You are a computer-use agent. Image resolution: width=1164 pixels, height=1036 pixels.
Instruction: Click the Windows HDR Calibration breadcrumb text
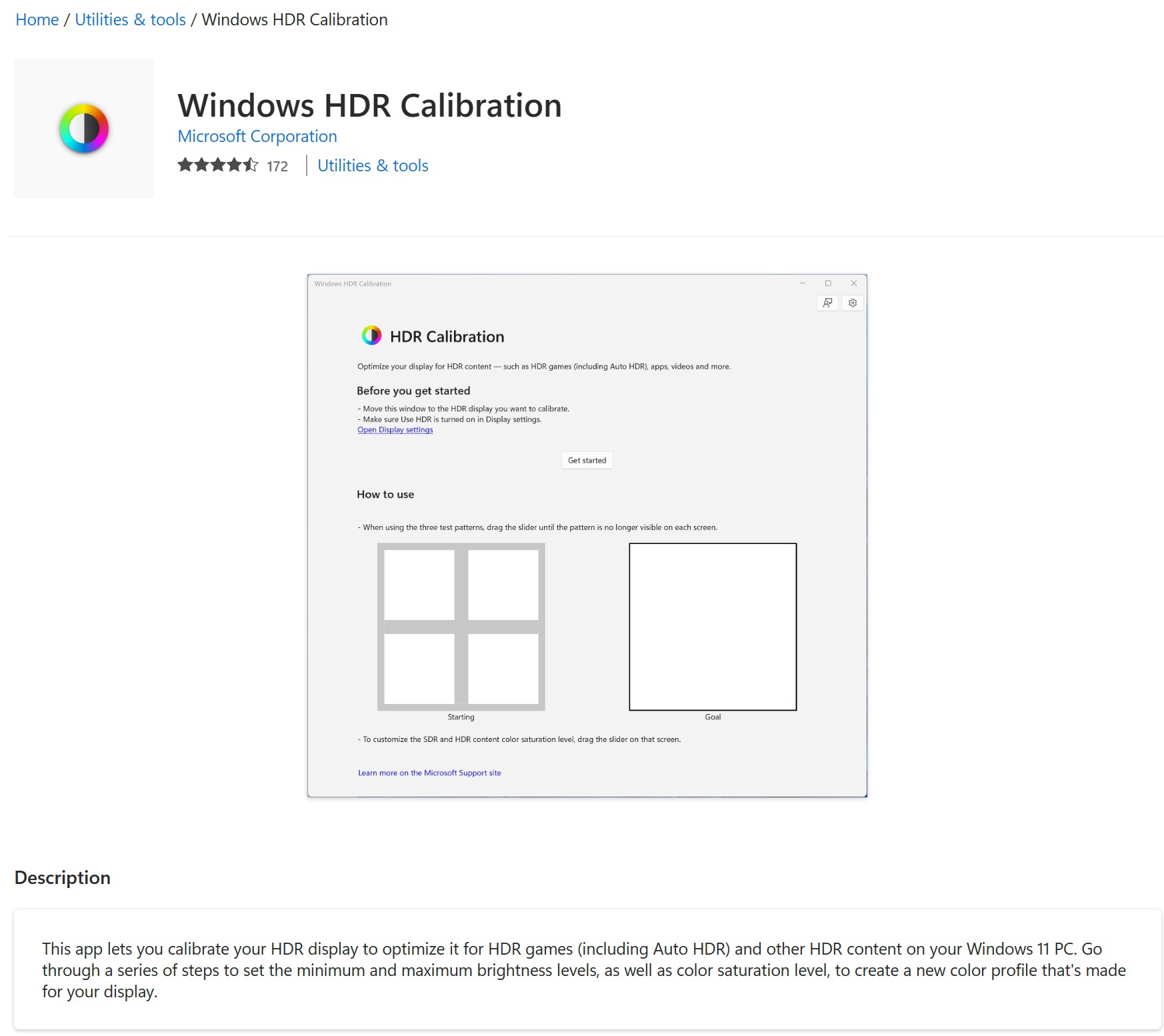295,20
